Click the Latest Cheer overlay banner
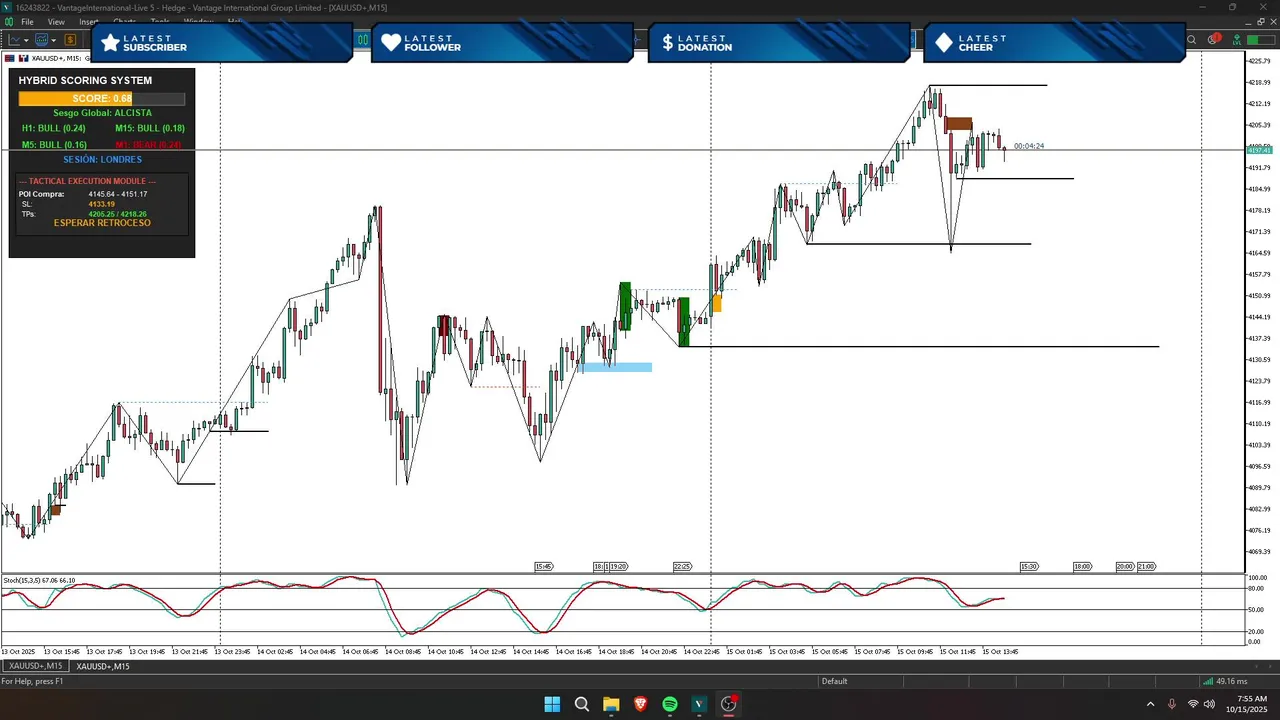Viewport: 1280px width, 720px height. click(x=1056, y=43)
